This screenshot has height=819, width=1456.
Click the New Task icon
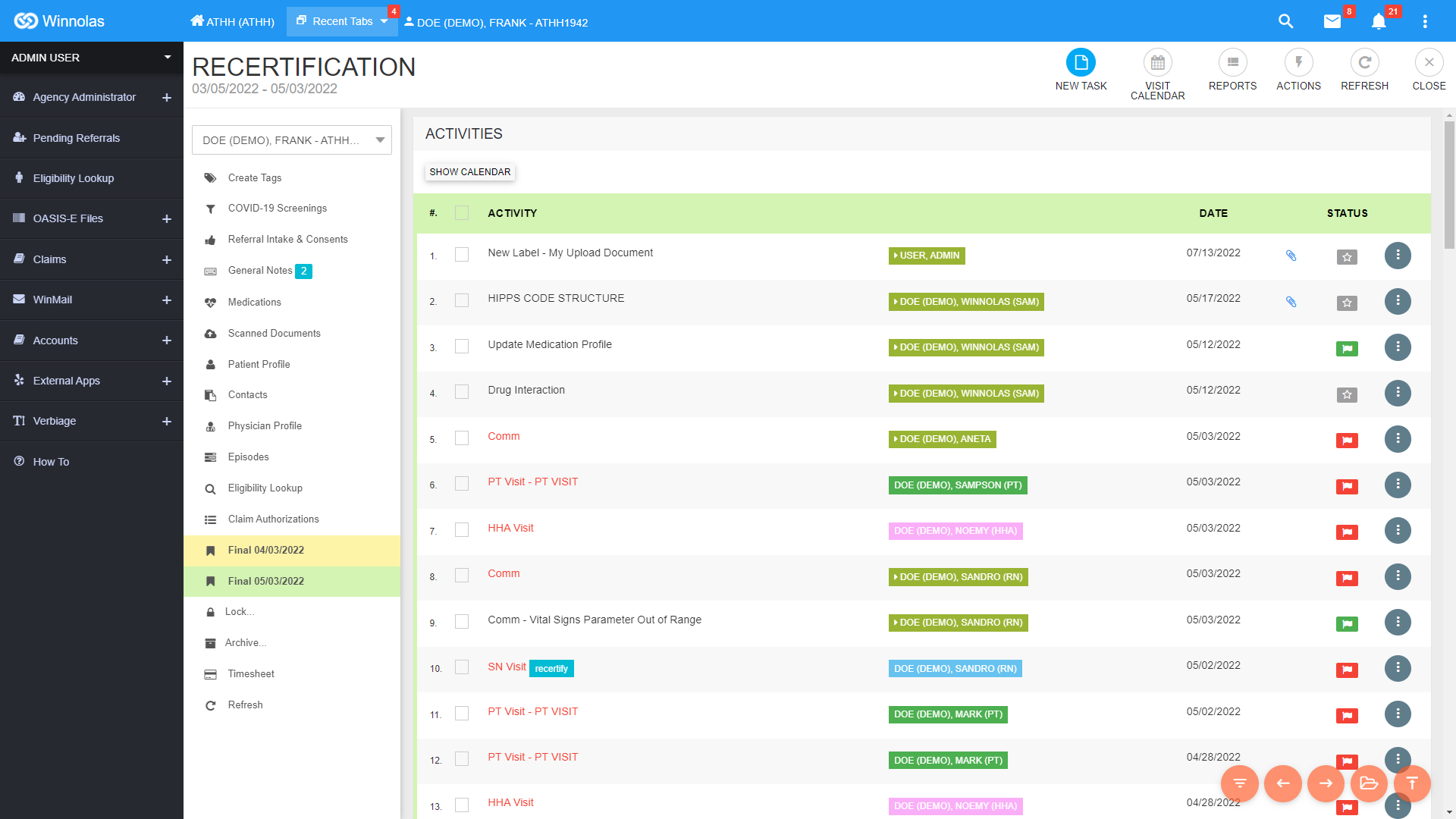click(1081, 62)
